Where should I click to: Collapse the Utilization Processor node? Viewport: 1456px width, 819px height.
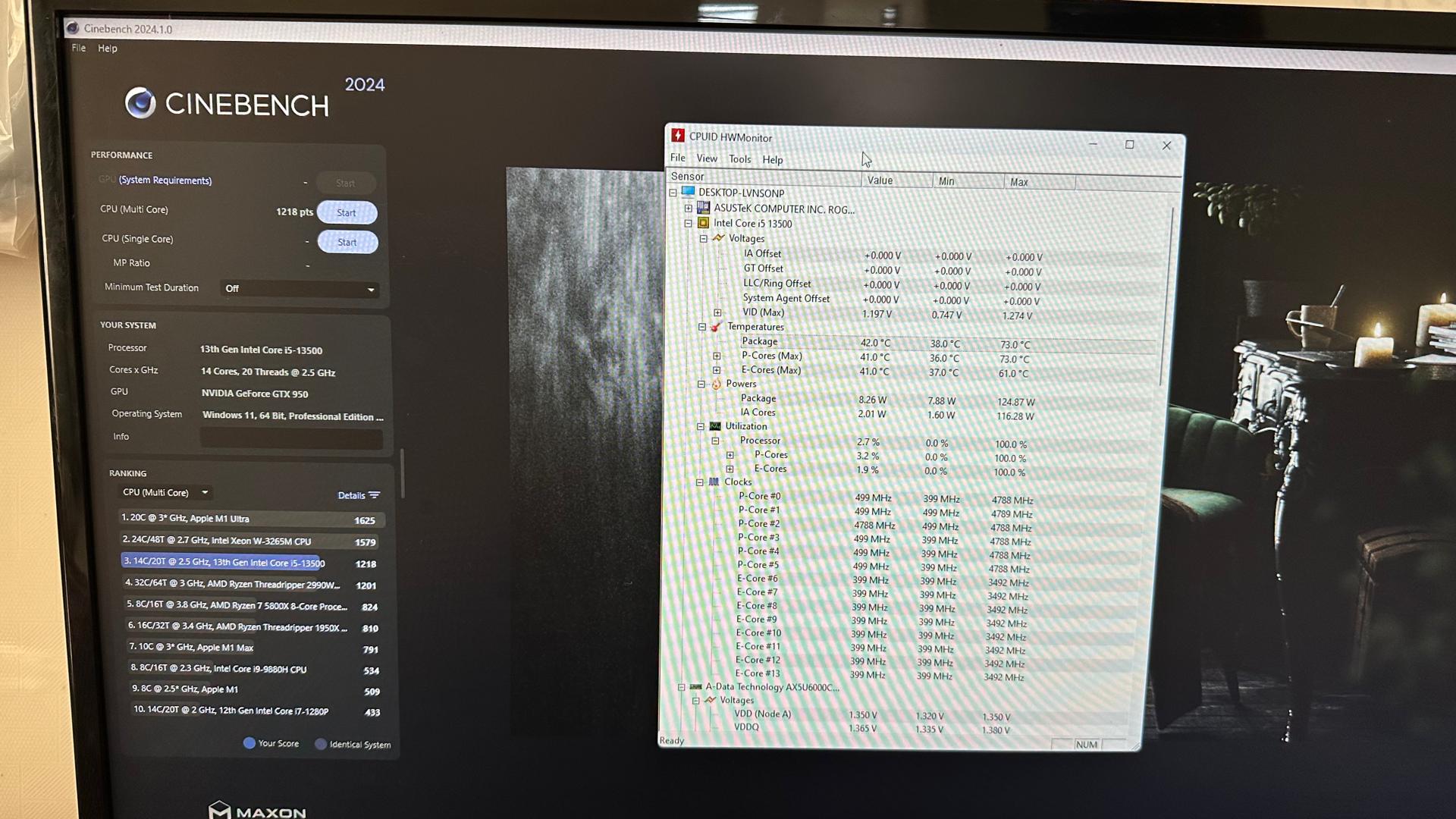click(x=715, y=441)
